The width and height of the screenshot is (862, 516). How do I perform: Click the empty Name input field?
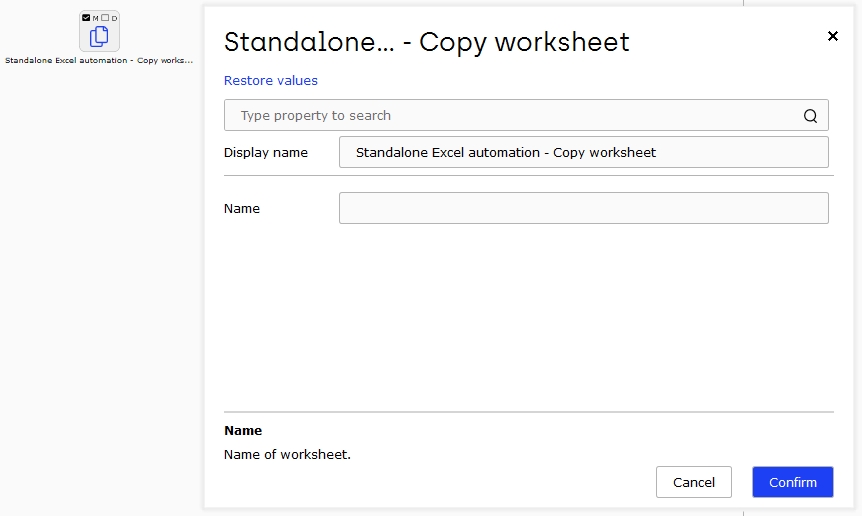(584, 208)
